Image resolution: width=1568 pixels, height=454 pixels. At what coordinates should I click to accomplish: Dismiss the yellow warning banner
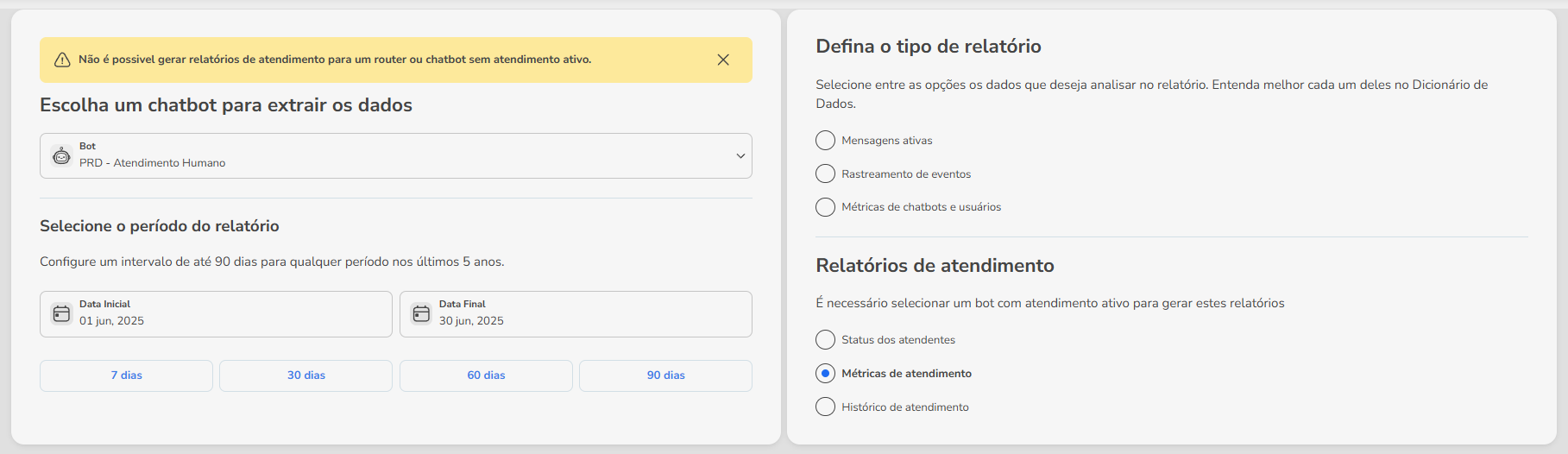[x=723, y=60]
